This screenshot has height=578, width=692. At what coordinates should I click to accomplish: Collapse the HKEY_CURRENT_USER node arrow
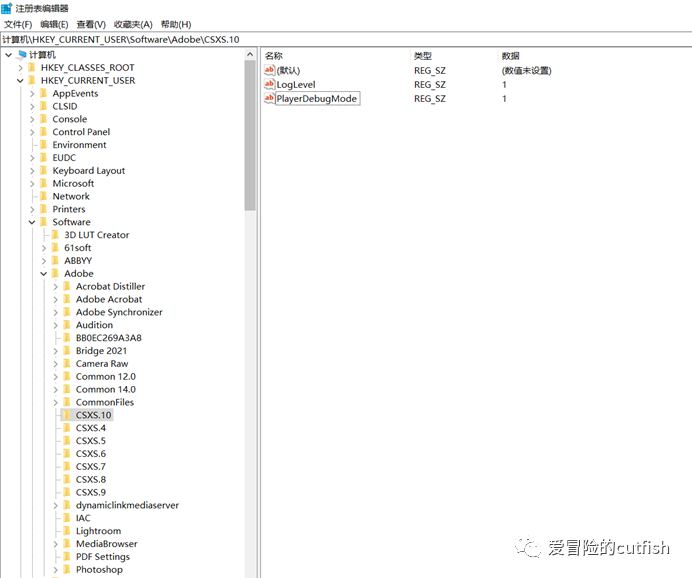(x=20, y=80)
